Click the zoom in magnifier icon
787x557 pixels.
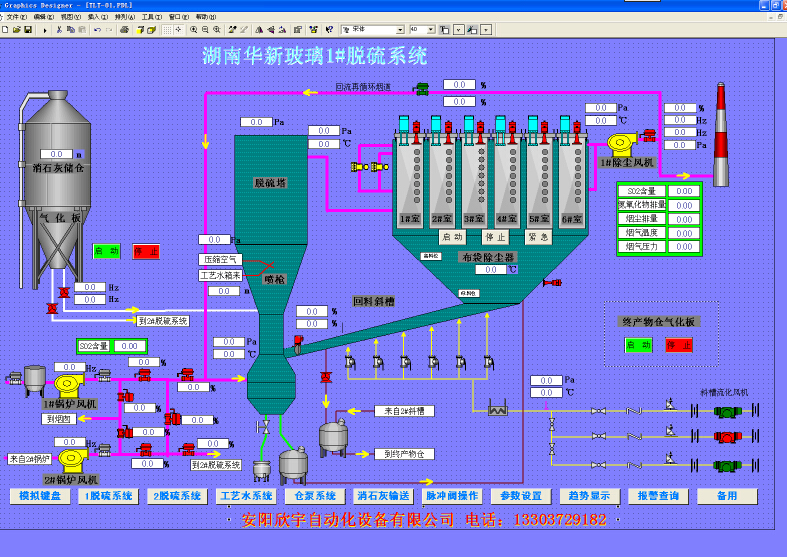pos(193,30)
